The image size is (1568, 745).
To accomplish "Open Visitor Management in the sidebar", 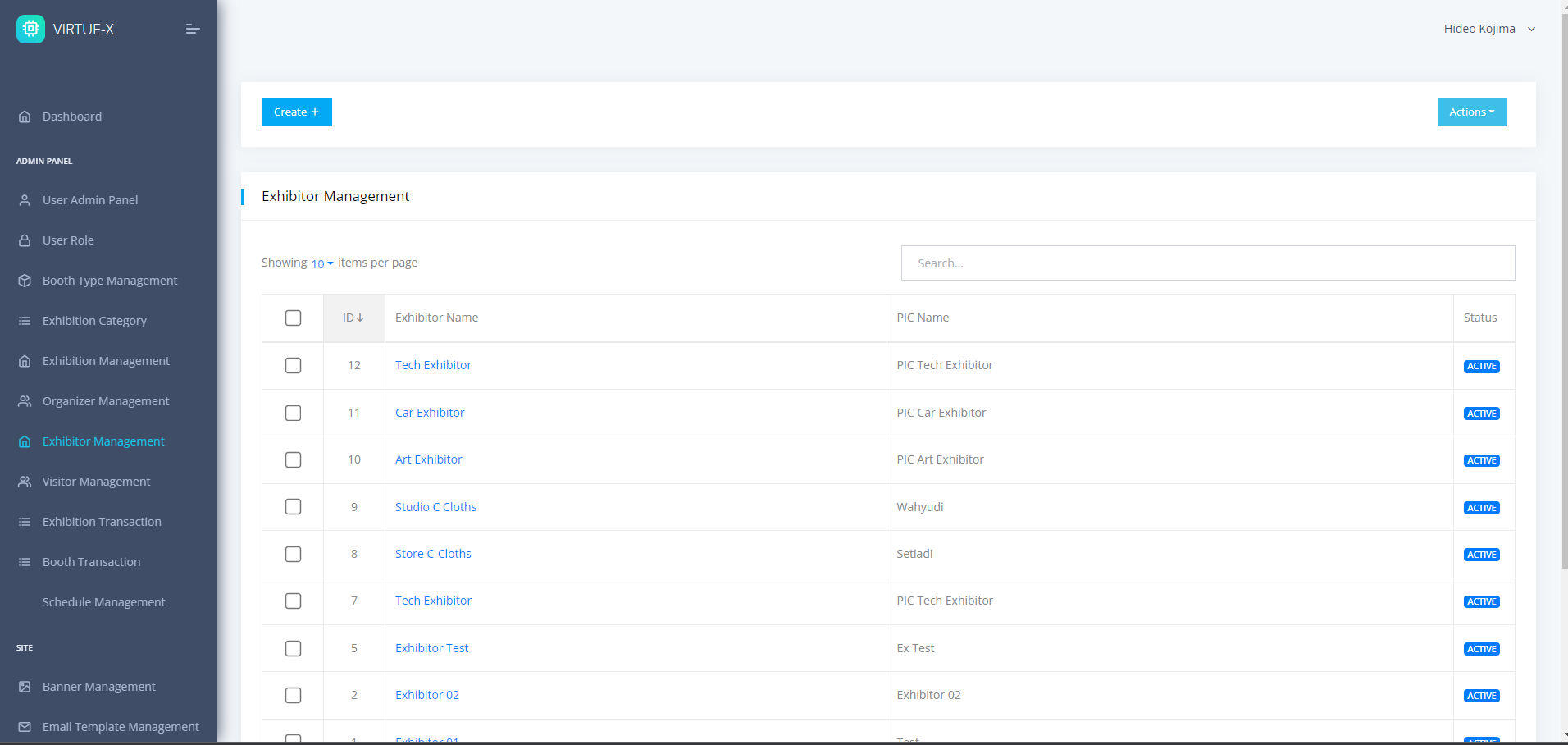I will [x=96, y=482].
